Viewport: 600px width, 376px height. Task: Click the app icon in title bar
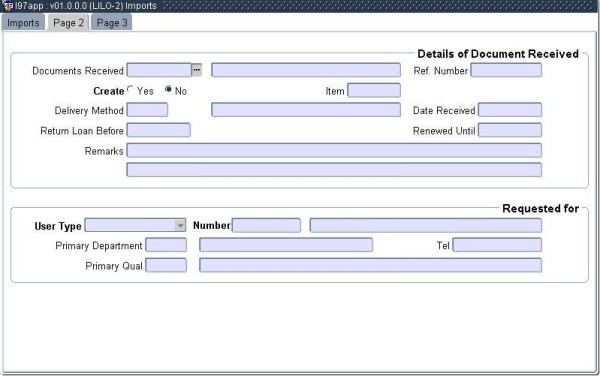coord(7,6)
